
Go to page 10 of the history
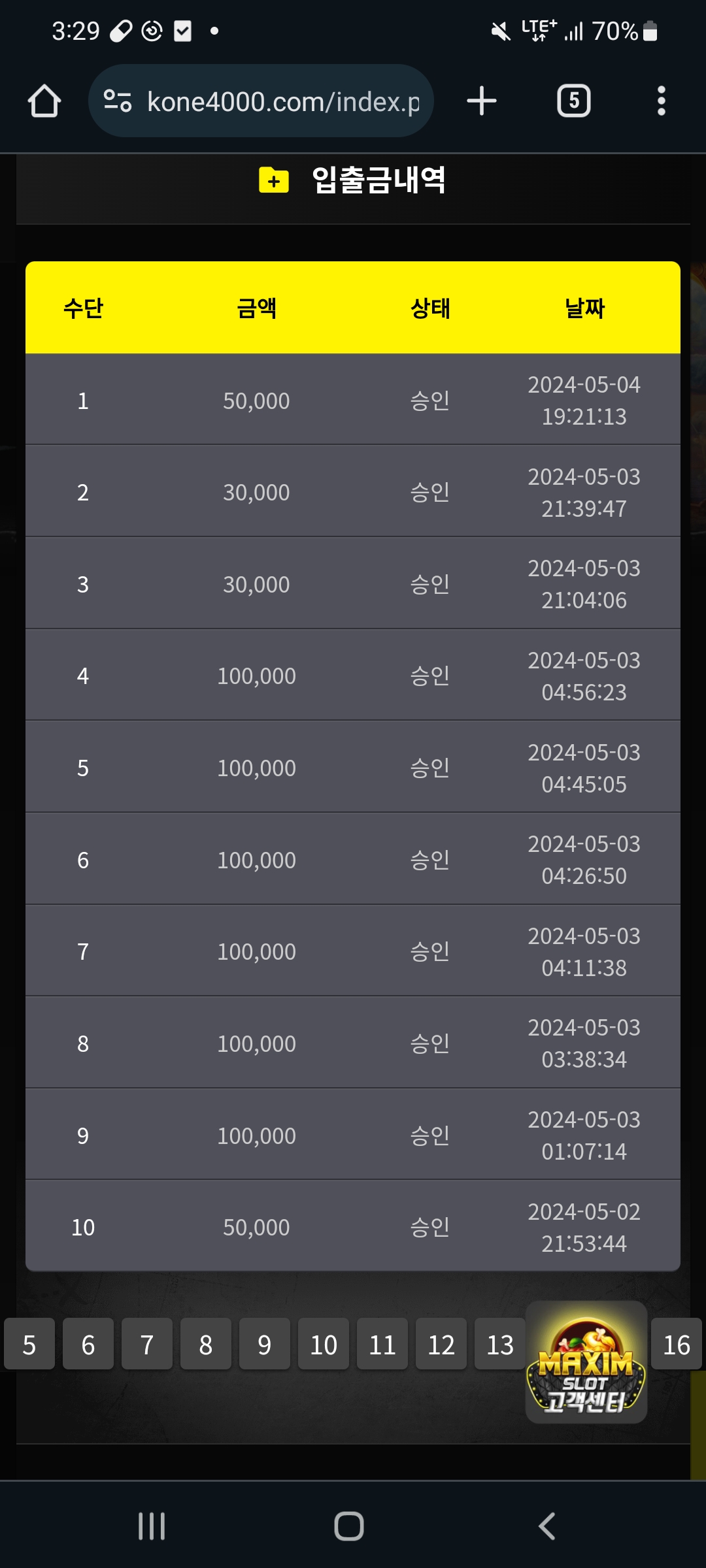(x=324, y=1345)
